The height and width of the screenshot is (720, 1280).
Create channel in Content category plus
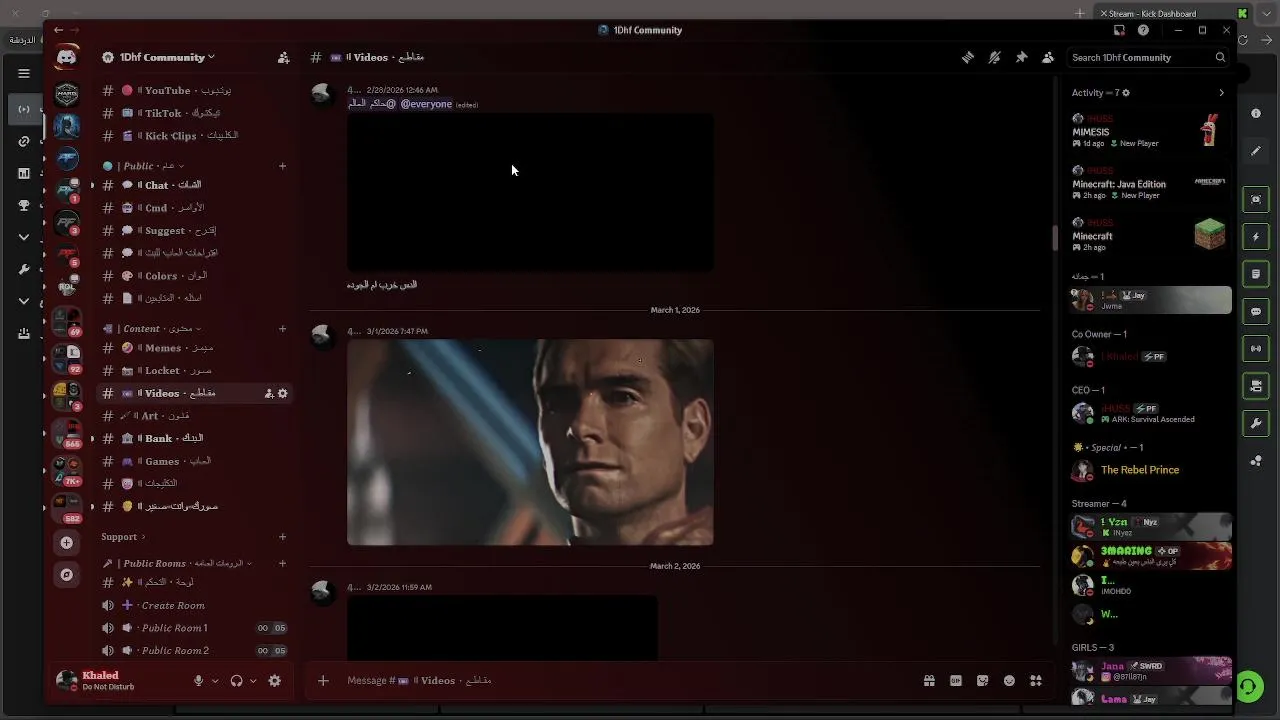point(282,329)
